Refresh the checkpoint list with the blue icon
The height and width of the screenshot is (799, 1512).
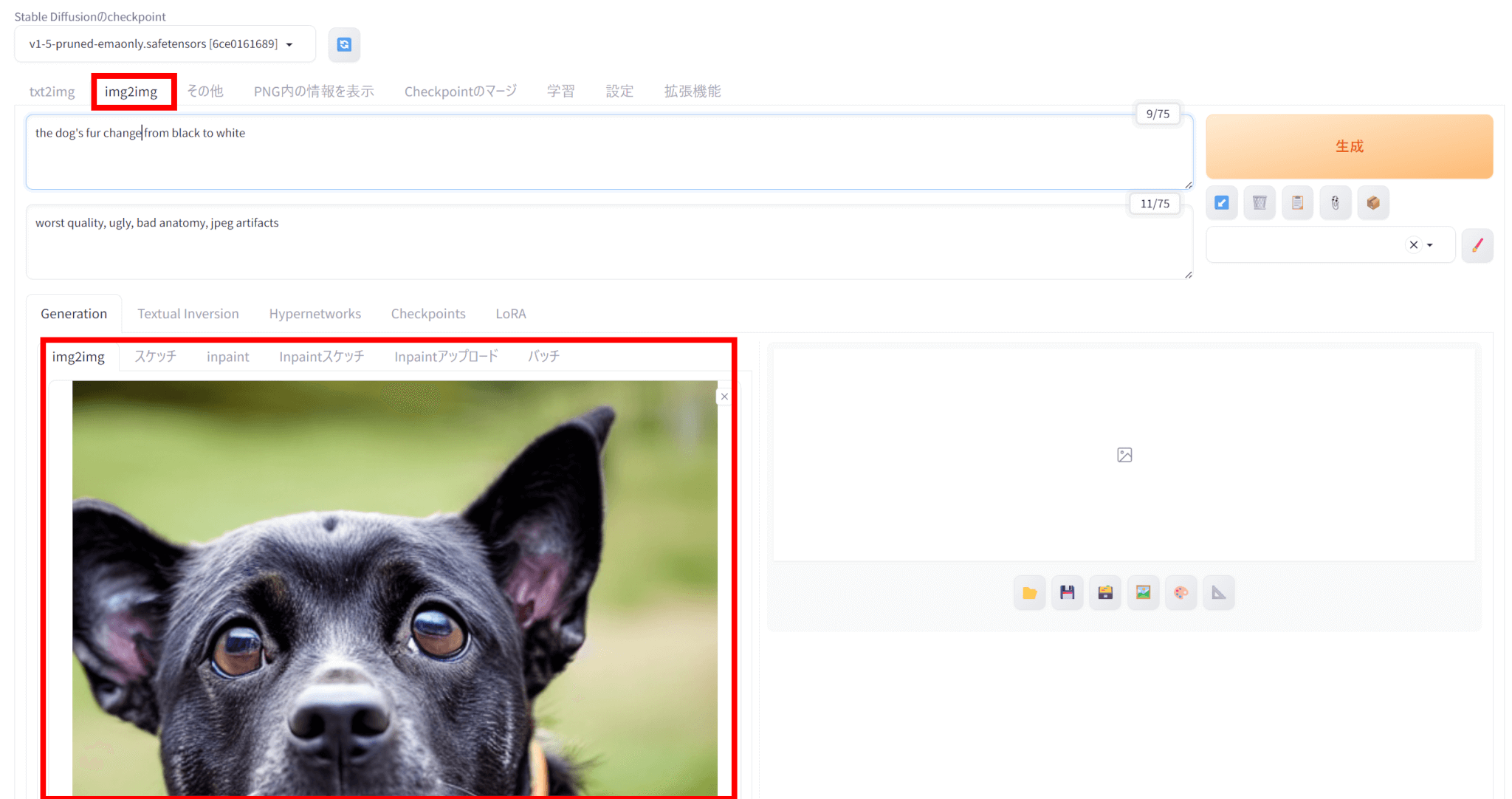pyautogui.click(x=344, y=44)
